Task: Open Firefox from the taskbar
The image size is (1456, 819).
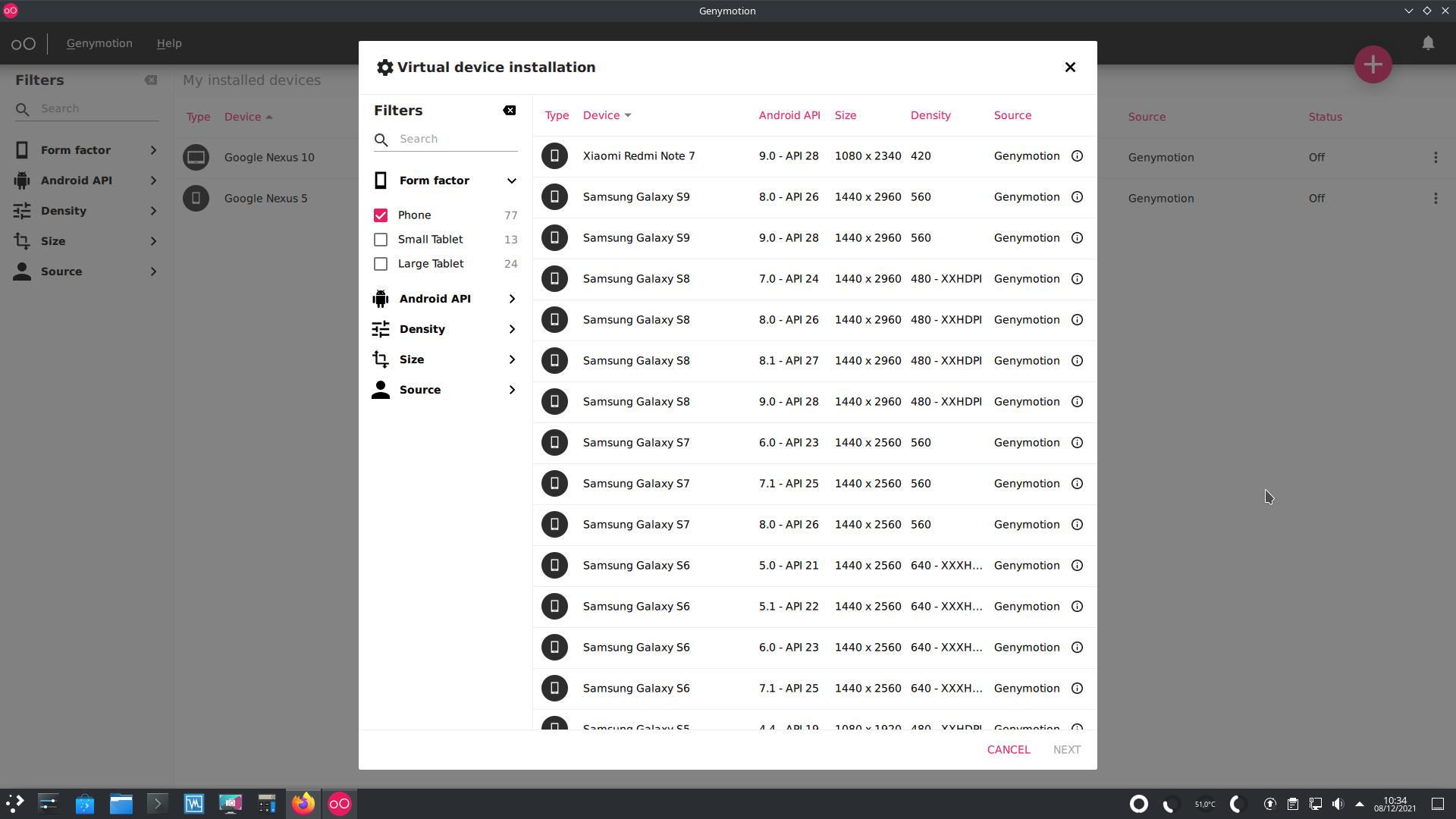Action: (303, 804)
